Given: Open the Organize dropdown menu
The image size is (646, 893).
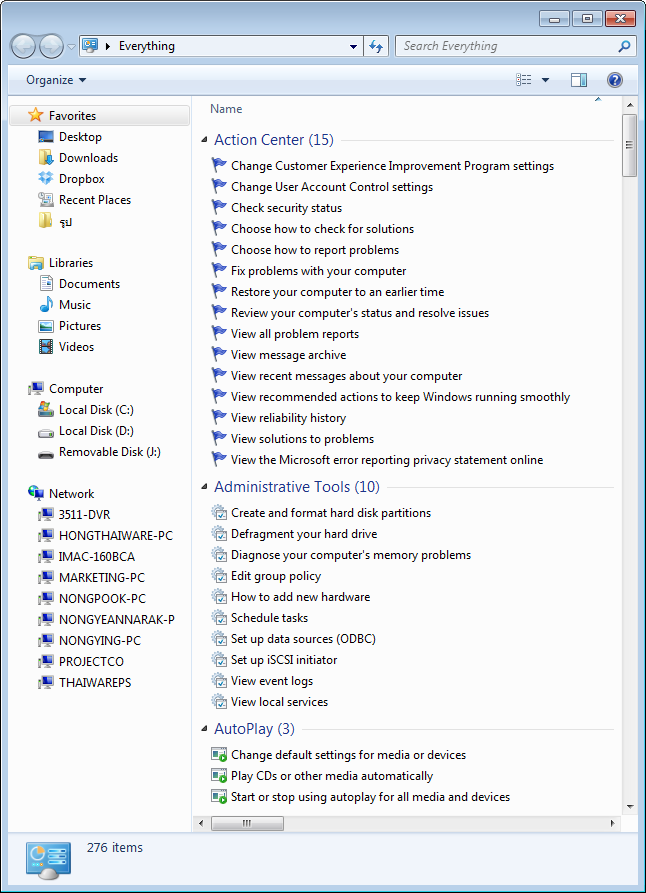Looking at the screenshot, I should pos(56,80).
